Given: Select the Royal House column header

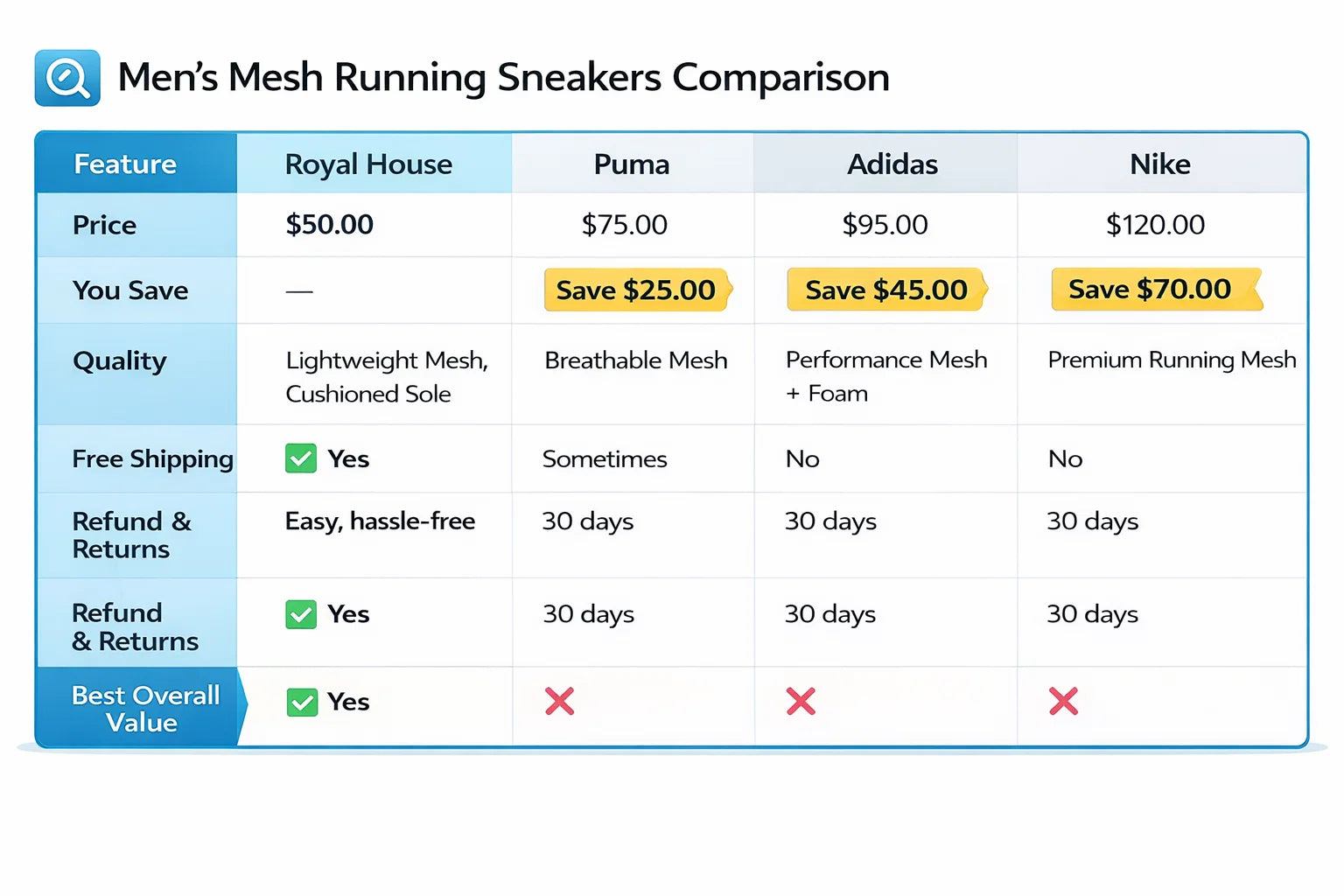Looking at the screenshot, I should [368, 164].
